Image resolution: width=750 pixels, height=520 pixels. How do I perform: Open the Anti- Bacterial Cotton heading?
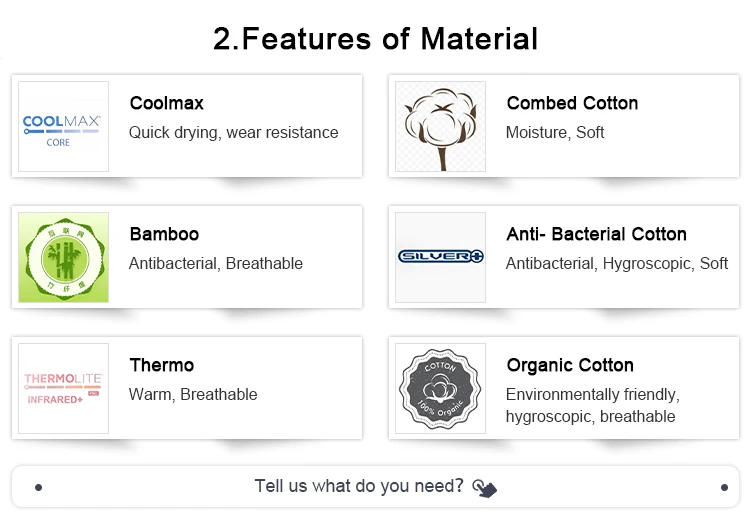click(x=596, y=234)
